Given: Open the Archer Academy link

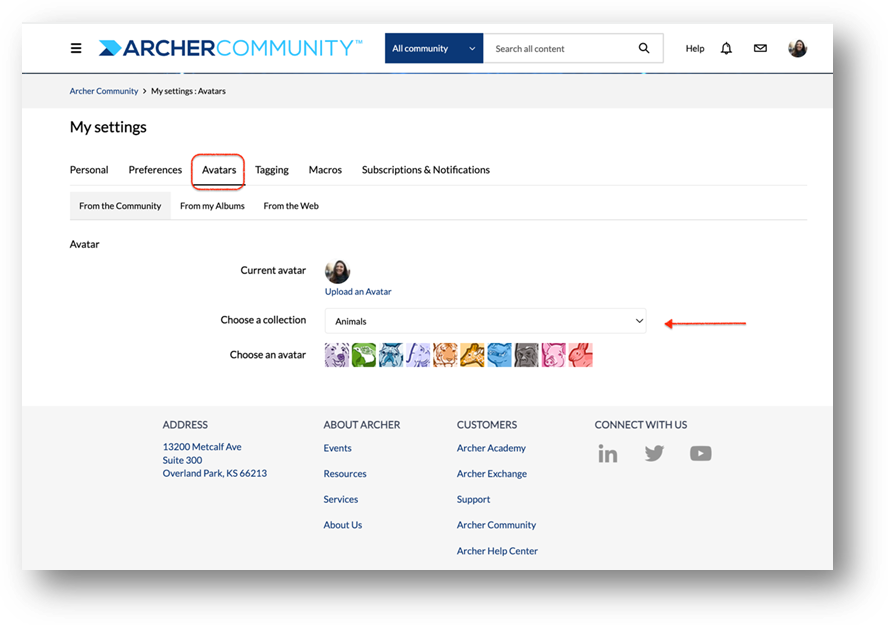Looking at the screenshot, I should [491, 448].
